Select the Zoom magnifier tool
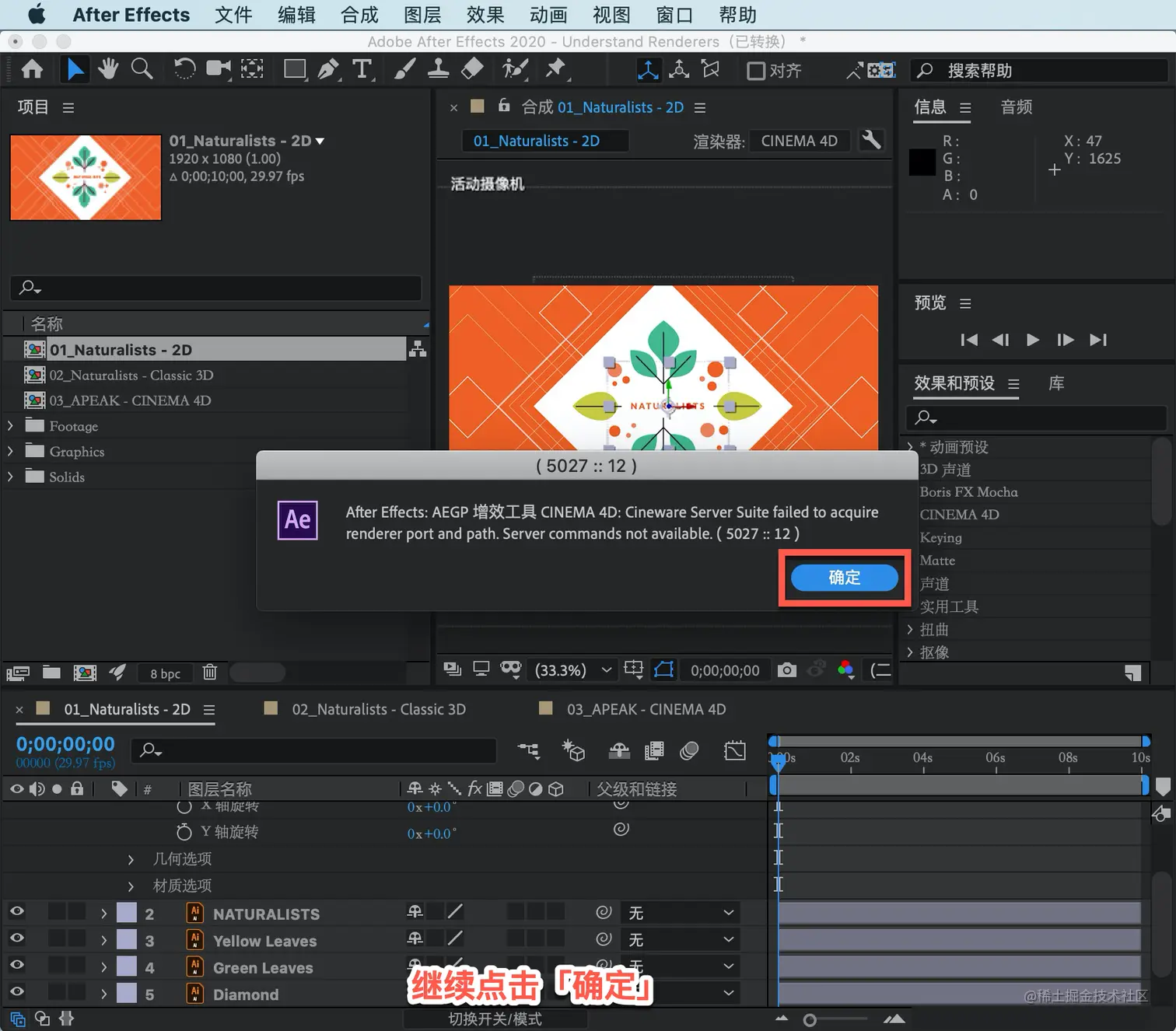 pyautogui.click(x=142, y=70)
